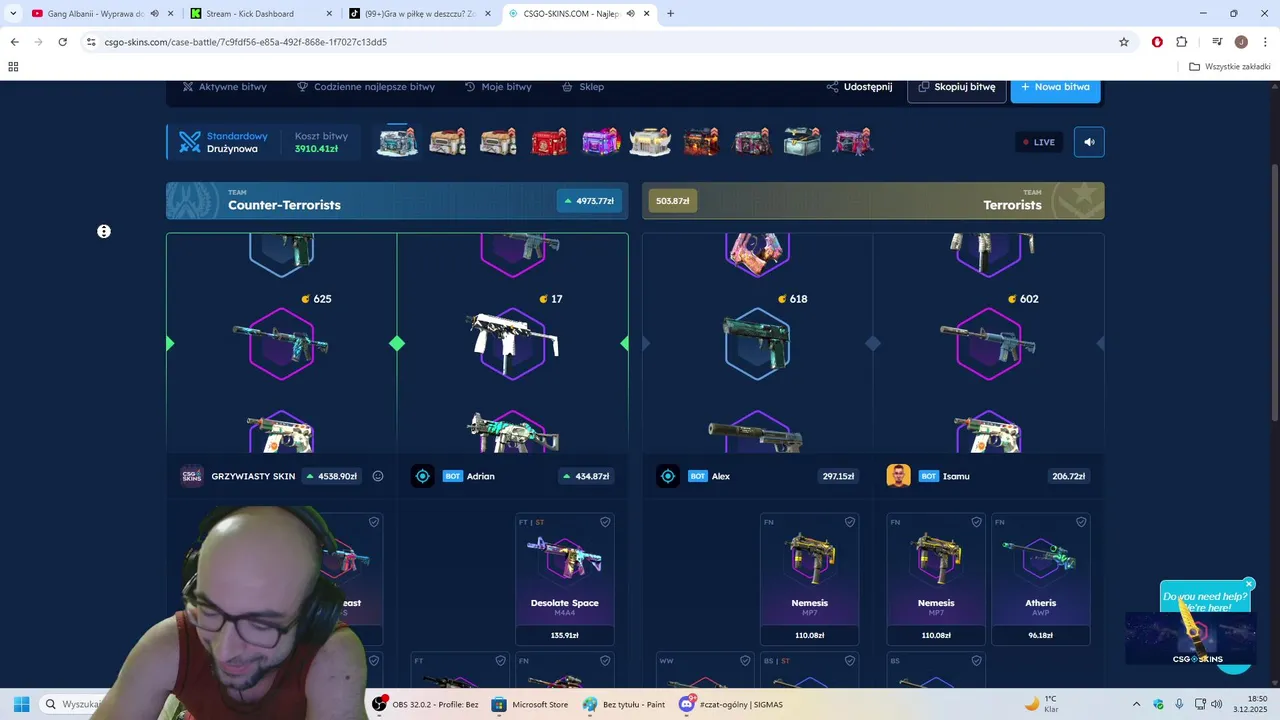
Task: Open Moje bitwy tab
Action: (498, 87)
